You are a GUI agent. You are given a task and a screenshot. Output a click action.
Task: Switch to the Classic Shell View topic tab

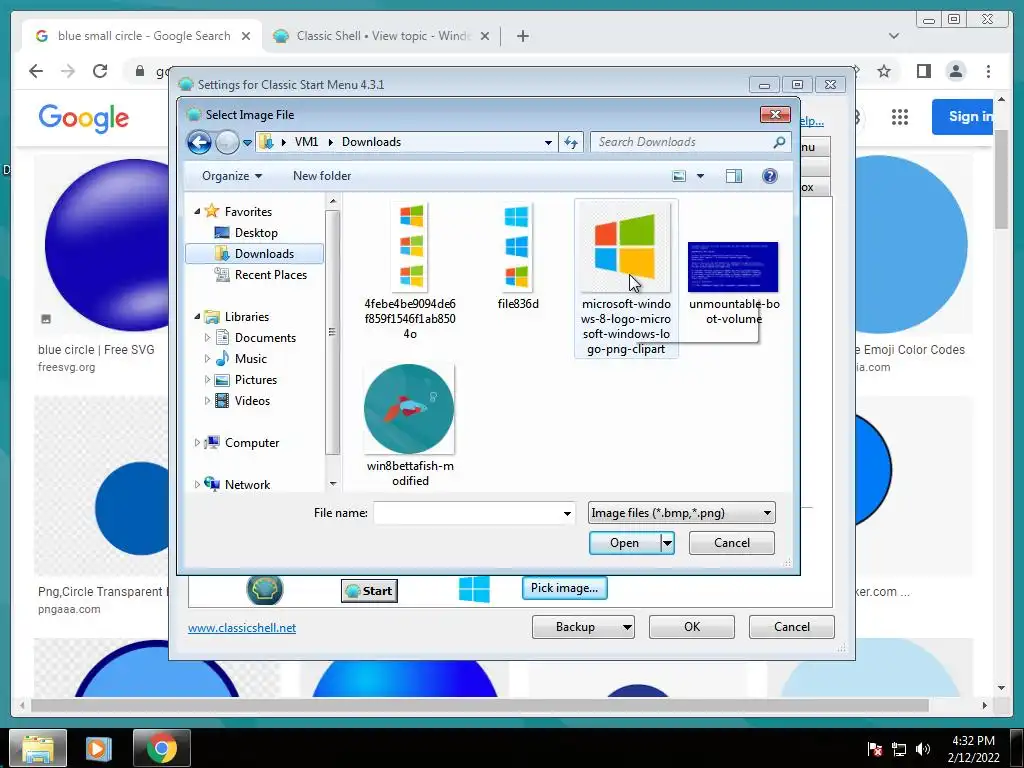click(x=382, y=36)
